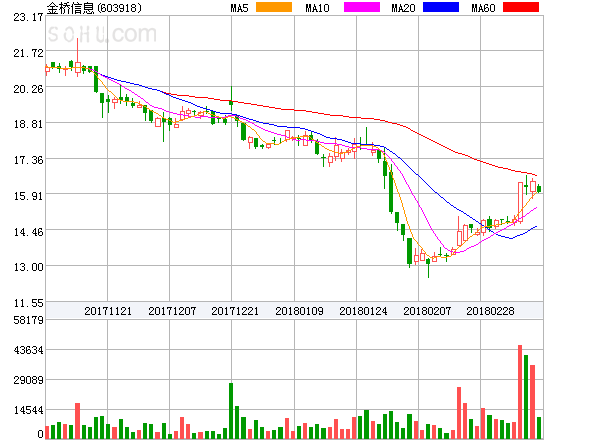The image size is (600, 440).
Task: Click the date label 20171121
Action: 108,311
